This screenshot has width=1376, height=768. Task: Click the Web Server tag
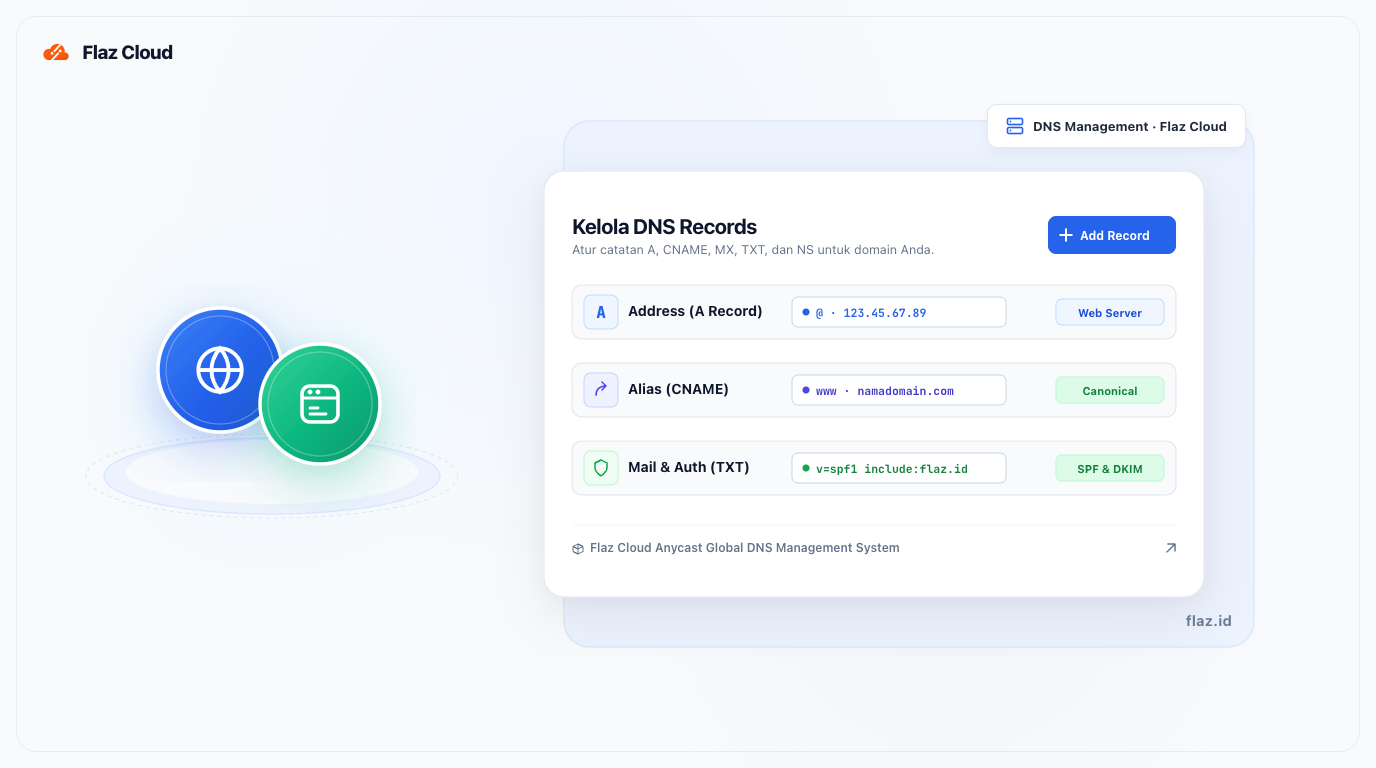coord(1110,312)
